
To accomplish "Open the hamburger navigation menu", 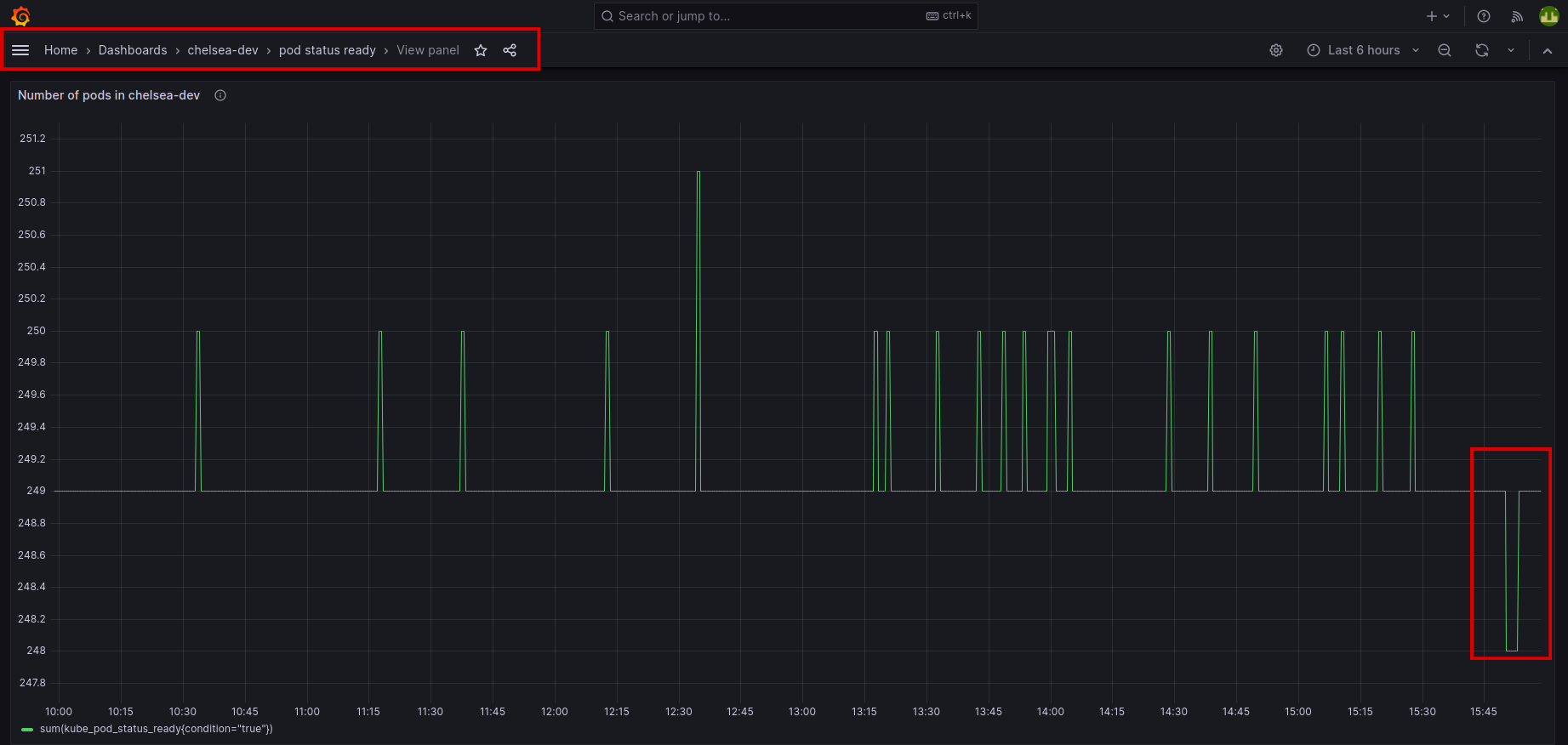I will coord(20,50).
